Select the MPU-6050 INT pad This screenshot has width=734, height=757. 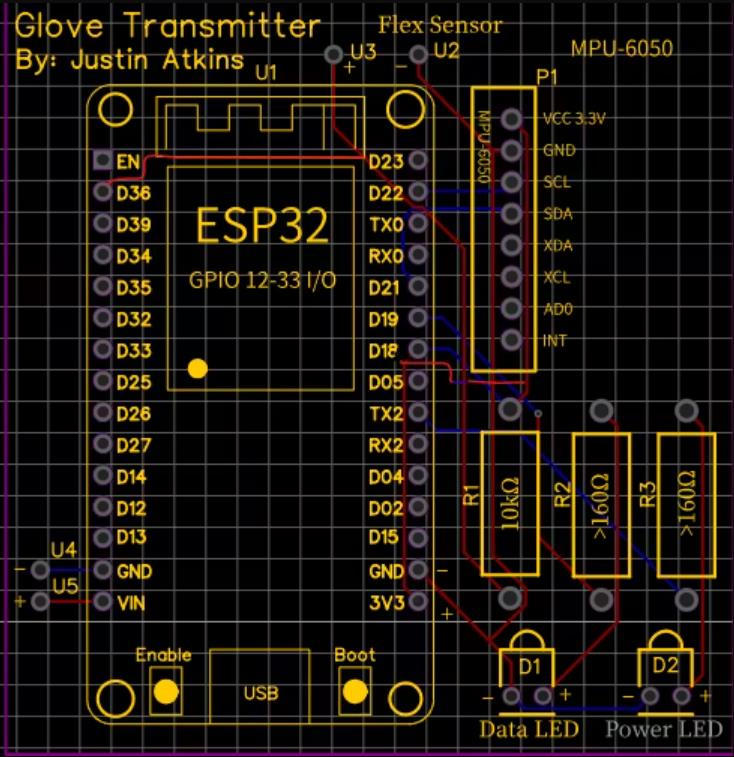point(511,340)
